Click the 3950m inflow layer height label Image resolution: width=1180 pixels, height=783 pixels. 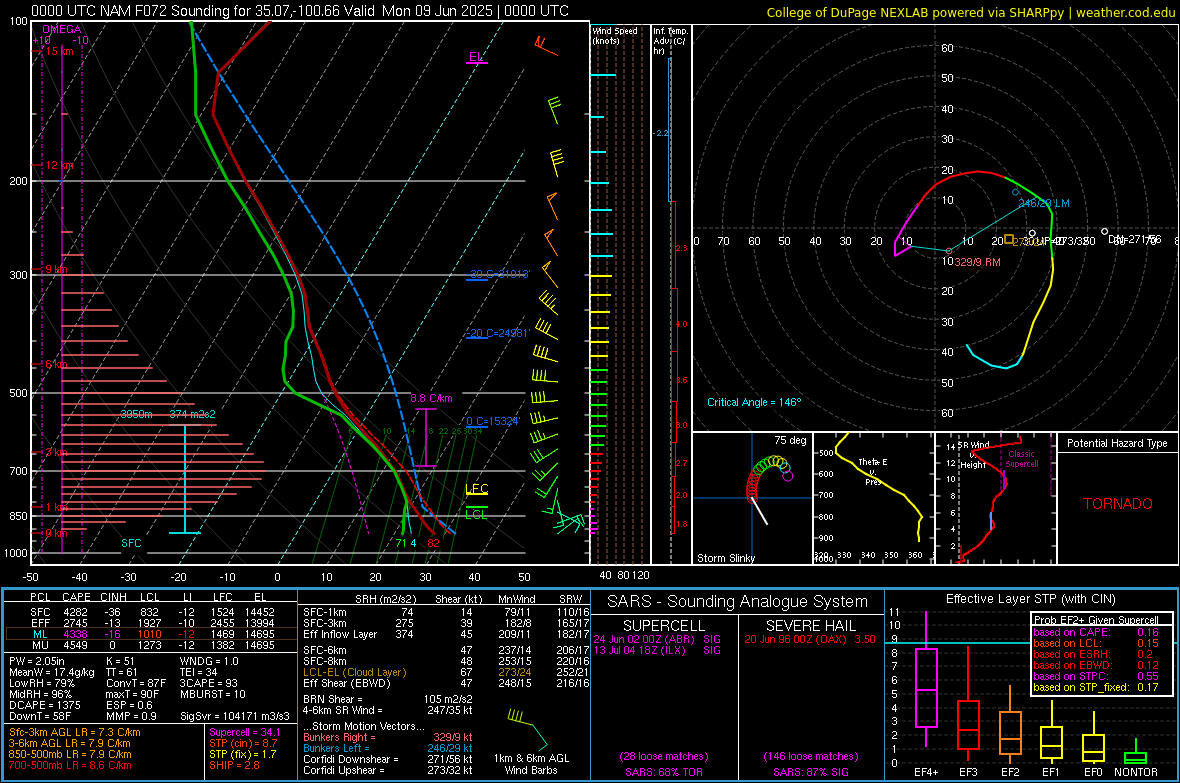136,415
